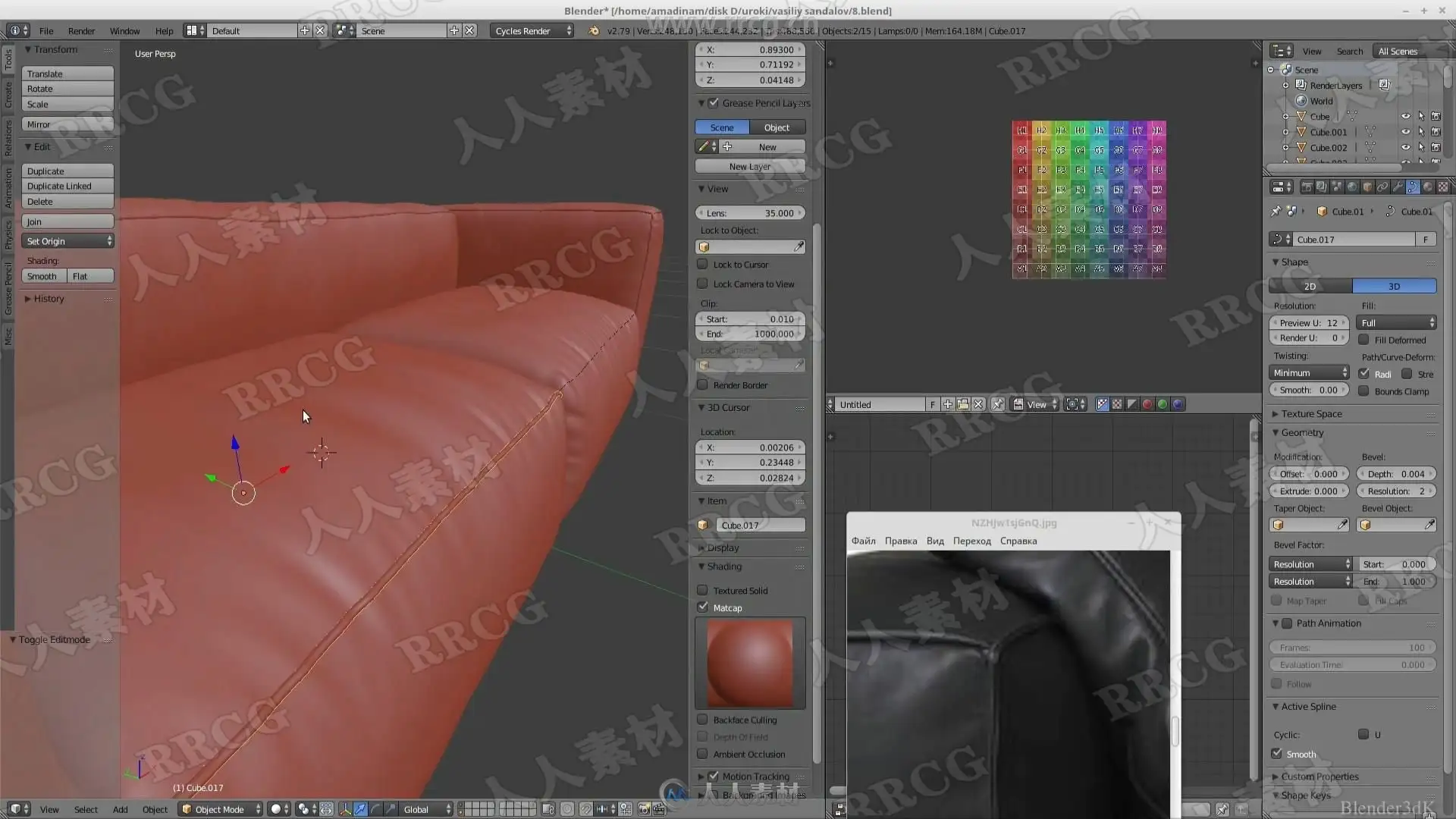This screenshot has width=1456, height=819.
Task: Hide Cube.001 using its eye icon
Action: (x=1405, y=132)
